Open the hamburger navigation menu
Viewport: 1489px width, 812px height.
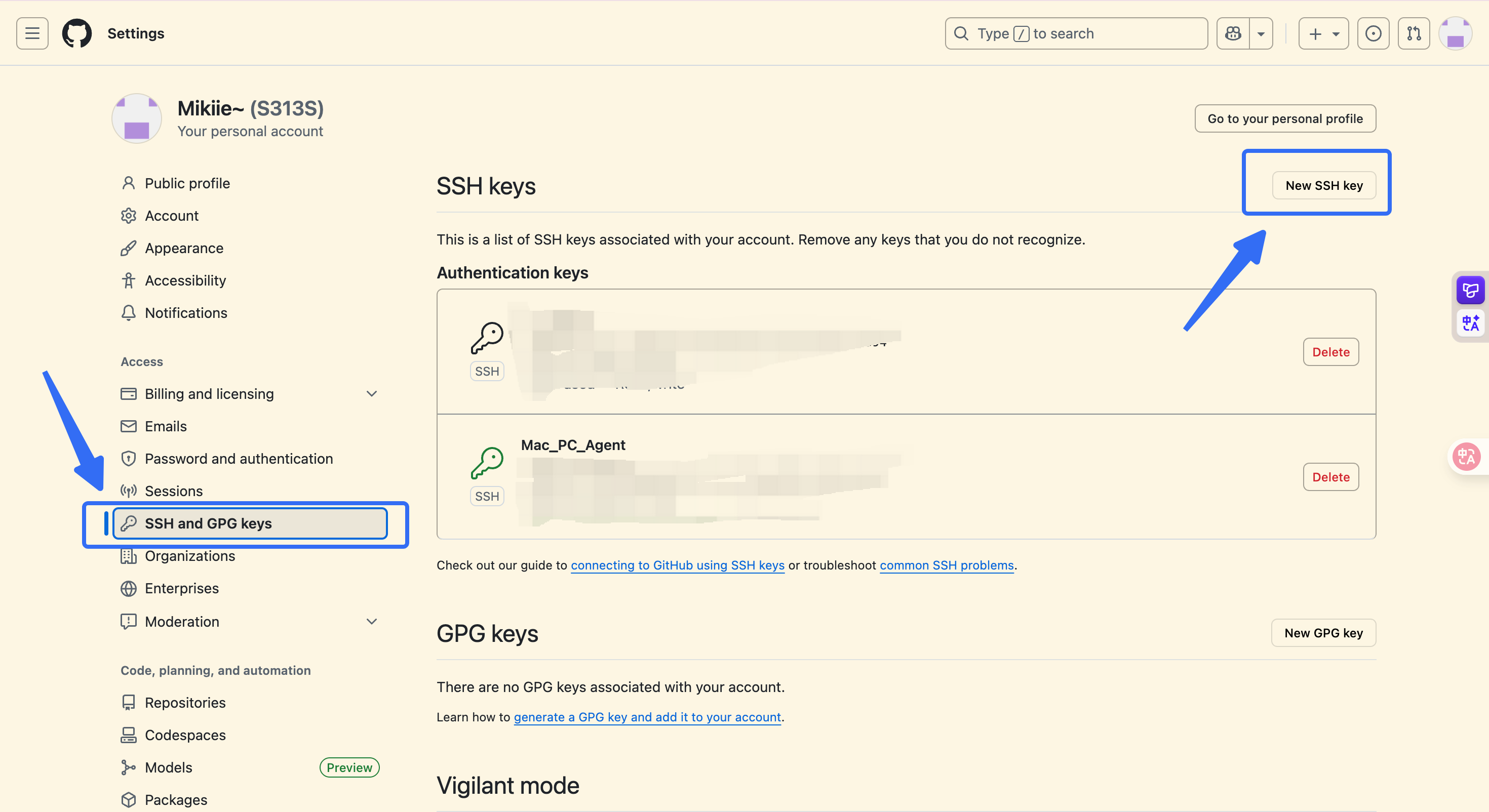[32, 33]
